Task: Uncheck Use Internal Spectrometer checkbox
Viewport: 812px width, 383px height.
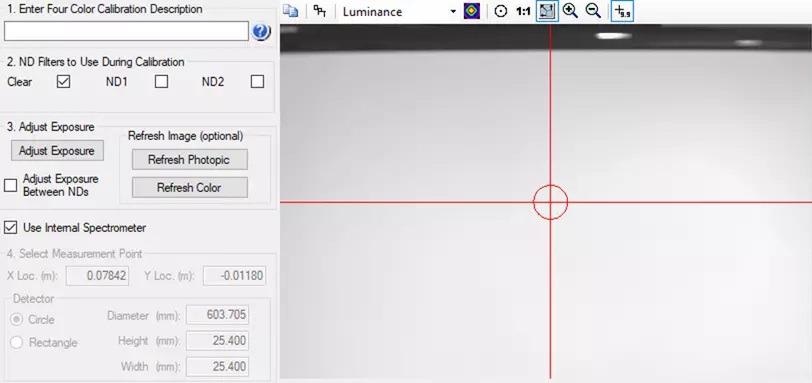Action: (10, 228)
